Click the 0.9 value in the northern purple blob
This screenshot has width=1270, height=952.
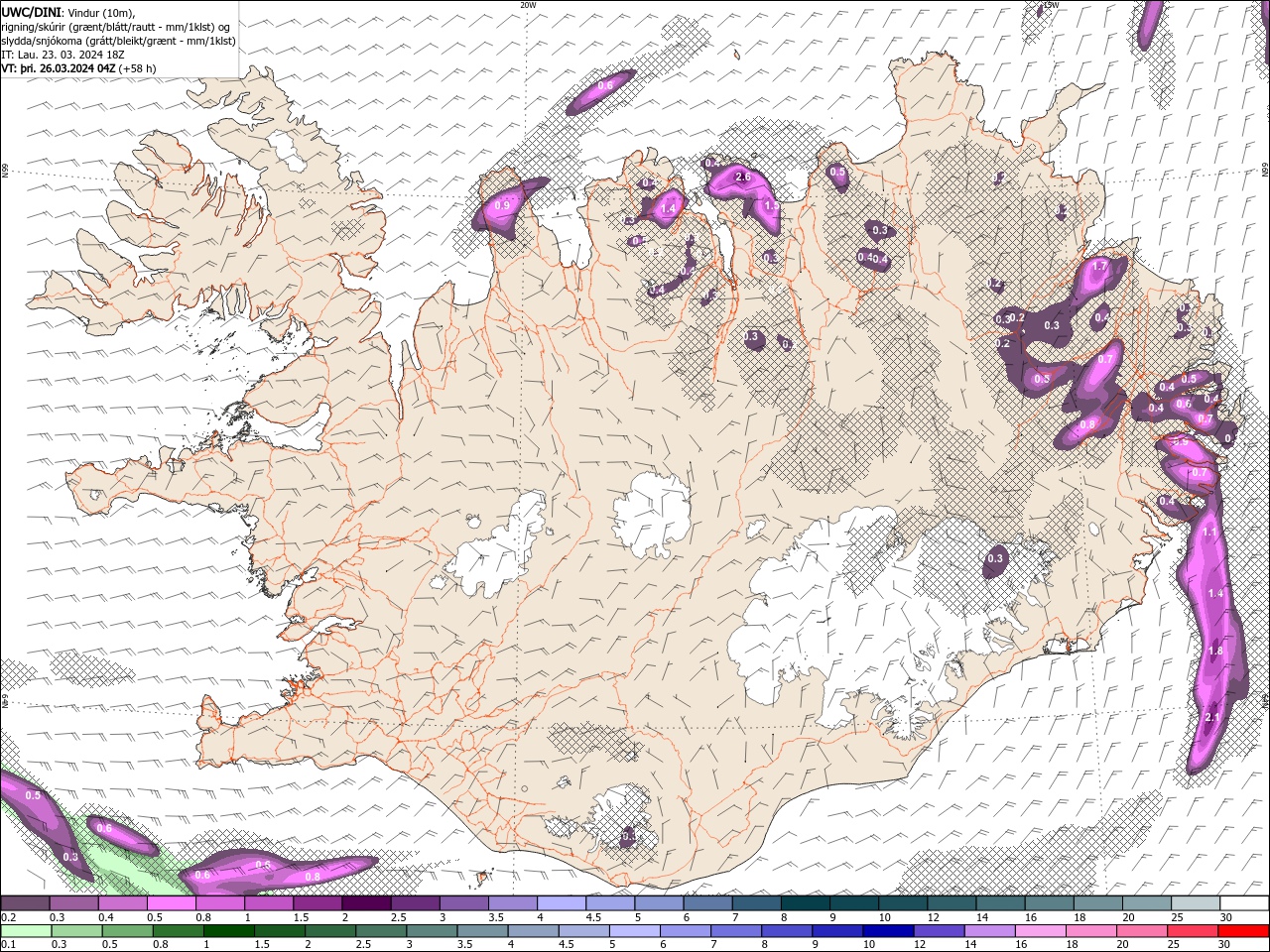[x=502, y=205]
